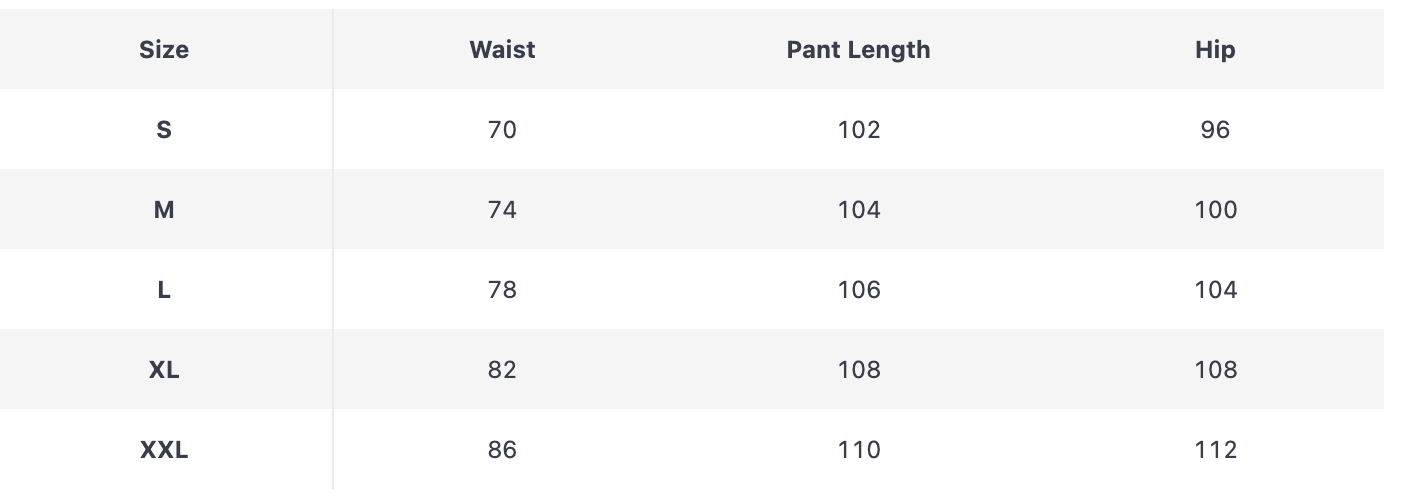
Task: Click waist value 74 for size M
Action: (502, 210)
